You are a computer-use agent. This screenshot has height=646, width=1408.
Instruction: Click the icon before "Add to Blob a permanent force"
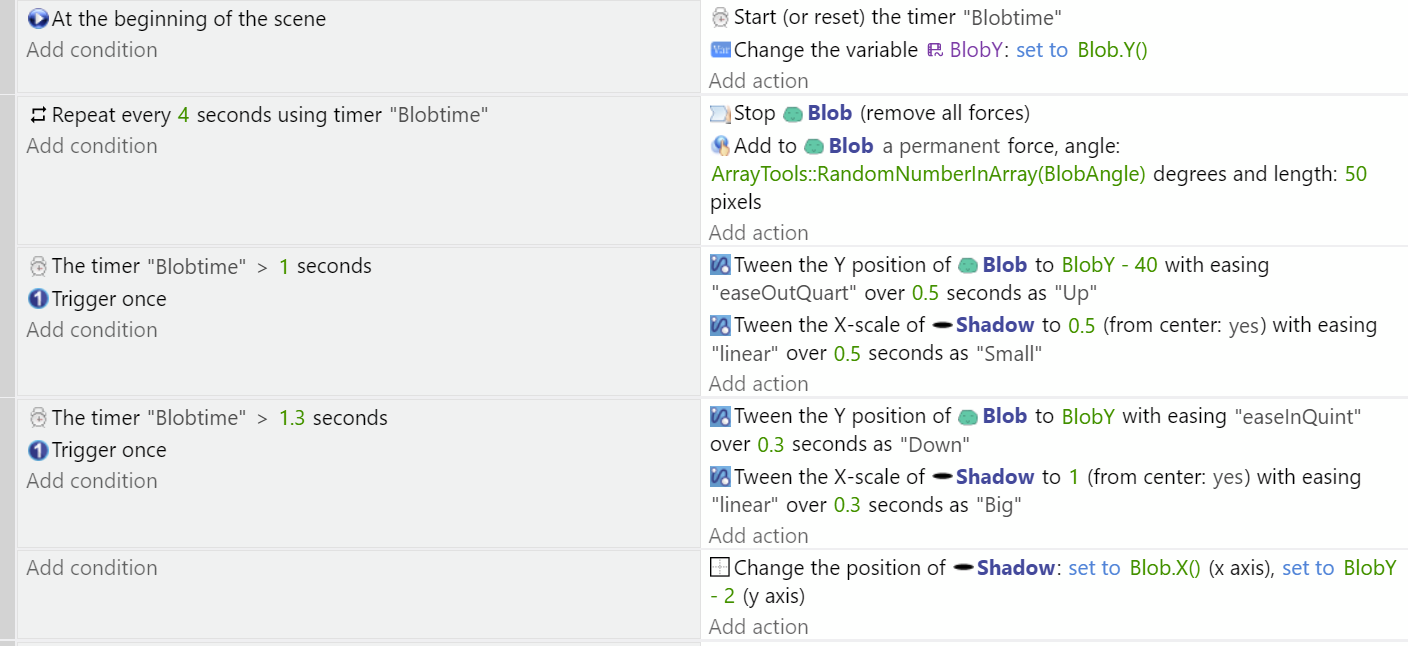tap(720, 146)
